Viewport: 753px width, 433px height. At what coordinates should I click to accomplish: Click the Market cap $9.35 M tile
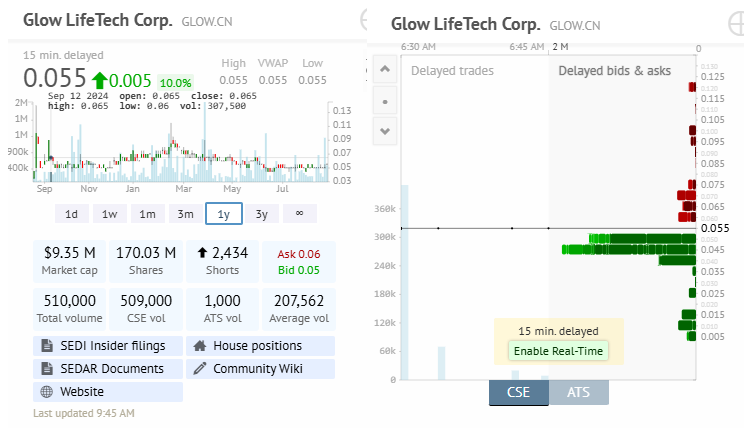pos(70,261)
